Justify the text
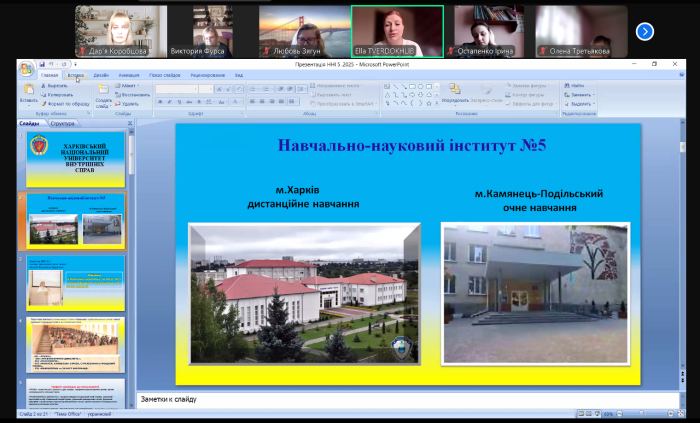This screenshot has width=700, height=423. click(x=281, y=102)
